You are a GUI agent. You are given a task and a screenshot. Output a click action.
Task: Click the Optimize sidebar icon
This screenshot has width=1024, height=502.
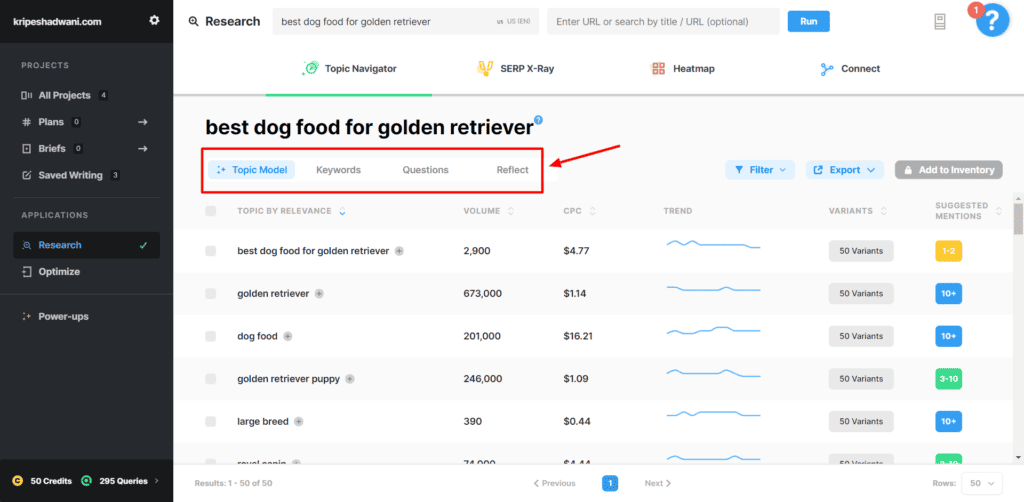(27, 272)
